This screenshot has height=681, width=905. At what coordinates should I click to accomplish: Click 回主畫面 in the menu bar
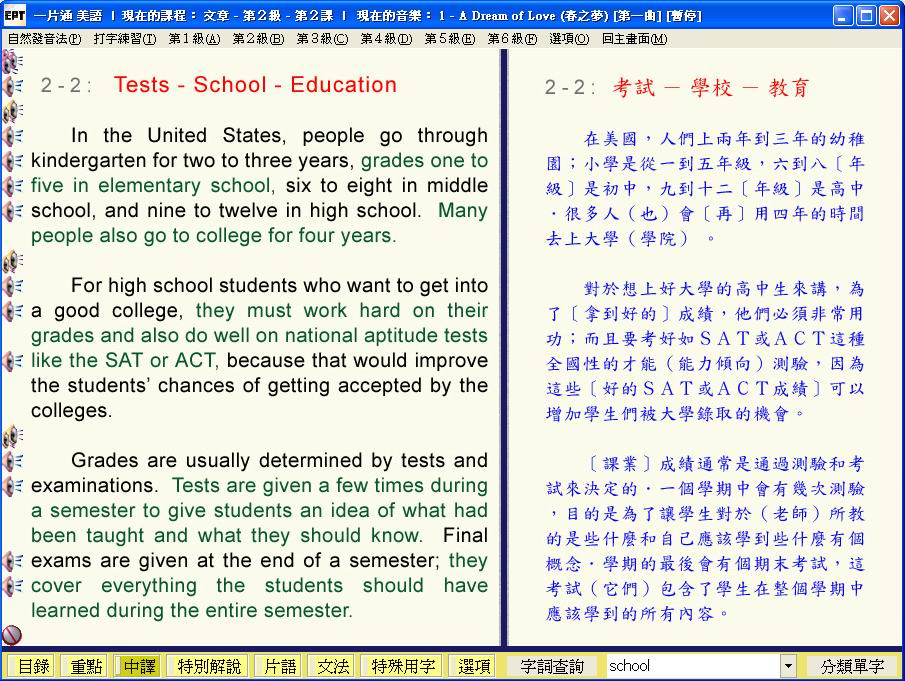[x=634, y=39]
